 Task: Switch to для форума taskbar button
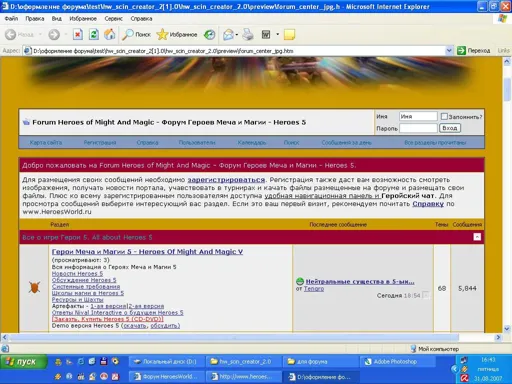click(320, 362)
